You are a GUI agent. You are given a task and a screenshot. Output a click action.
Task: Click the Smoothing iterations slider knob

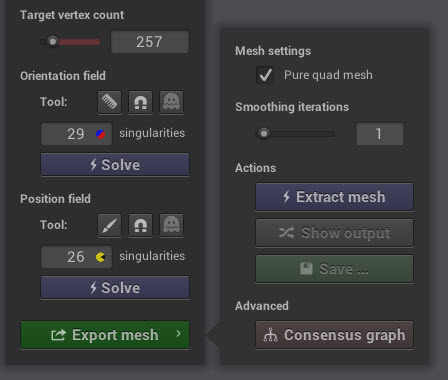tap(264, 134)
